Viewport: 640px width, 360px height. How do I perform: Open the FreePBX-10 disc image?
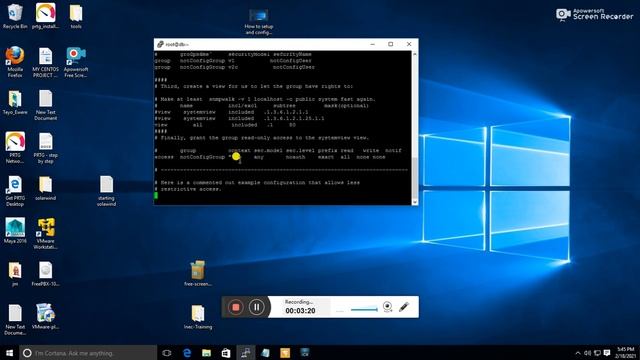pyautogui.click(x=45, y=274)
